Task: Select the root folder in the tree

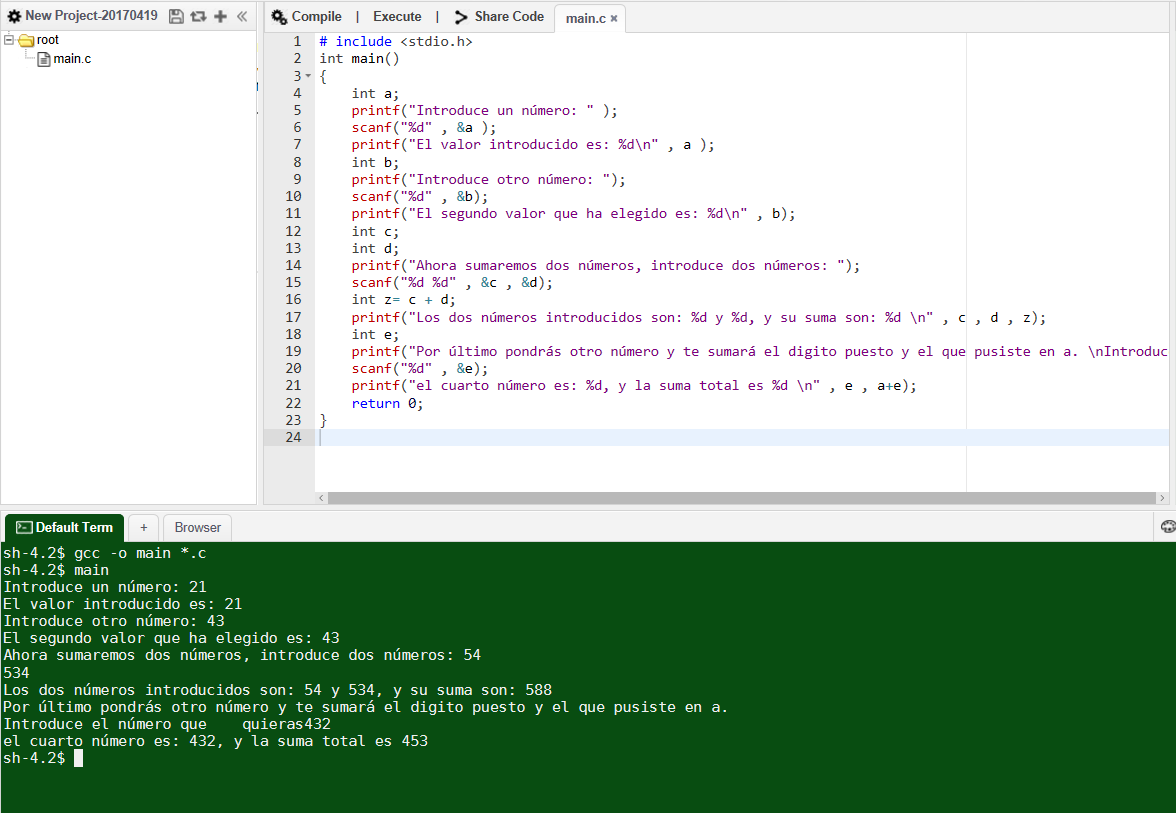Action: pyautogui.click(x=47, y=40)
